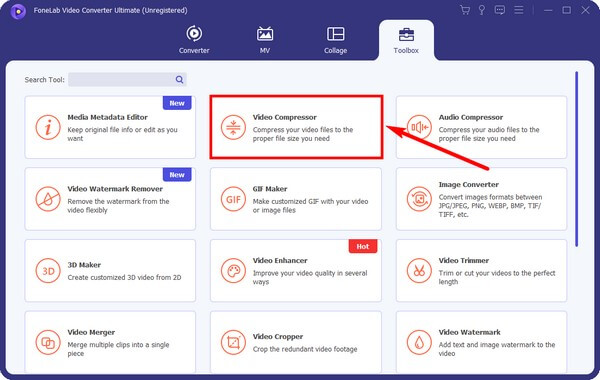This screenshot has height=380, width=600.
Task: Launch the Video Trimmer title
Action: point(464,260)
